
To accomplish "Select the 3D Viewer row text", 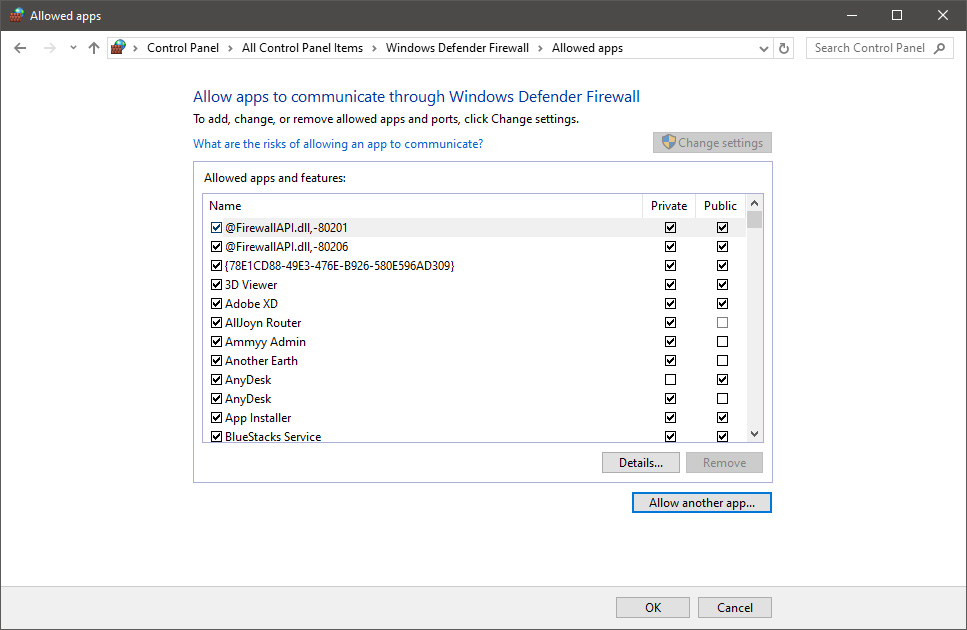I will point(251,285).
